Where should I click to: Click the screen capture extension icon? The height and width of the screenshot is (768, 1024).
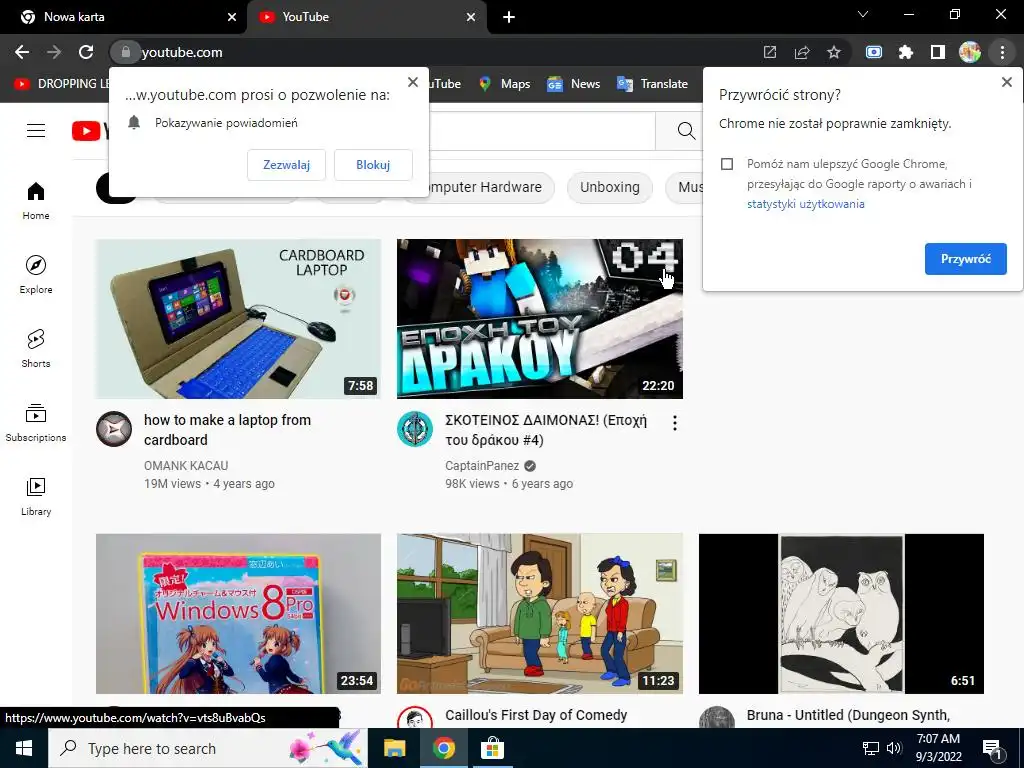tap(874, 52)
